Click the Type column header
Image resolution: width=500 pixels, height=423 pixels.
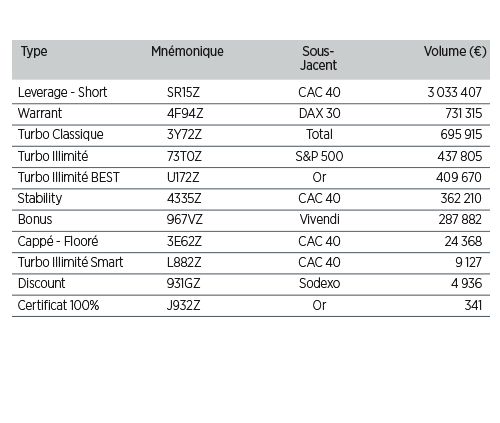pos(34,52)
